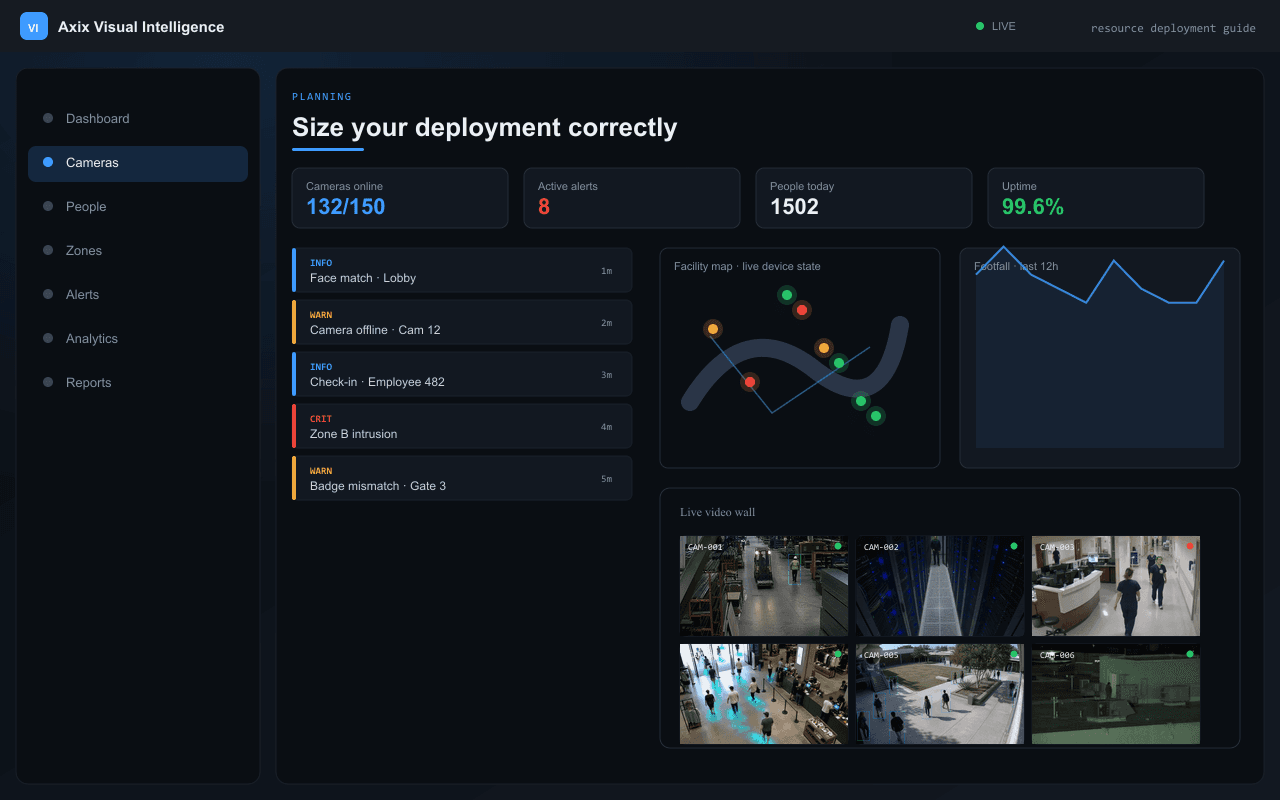
Task: Click the green LIVE status dot
Action: 980,26
